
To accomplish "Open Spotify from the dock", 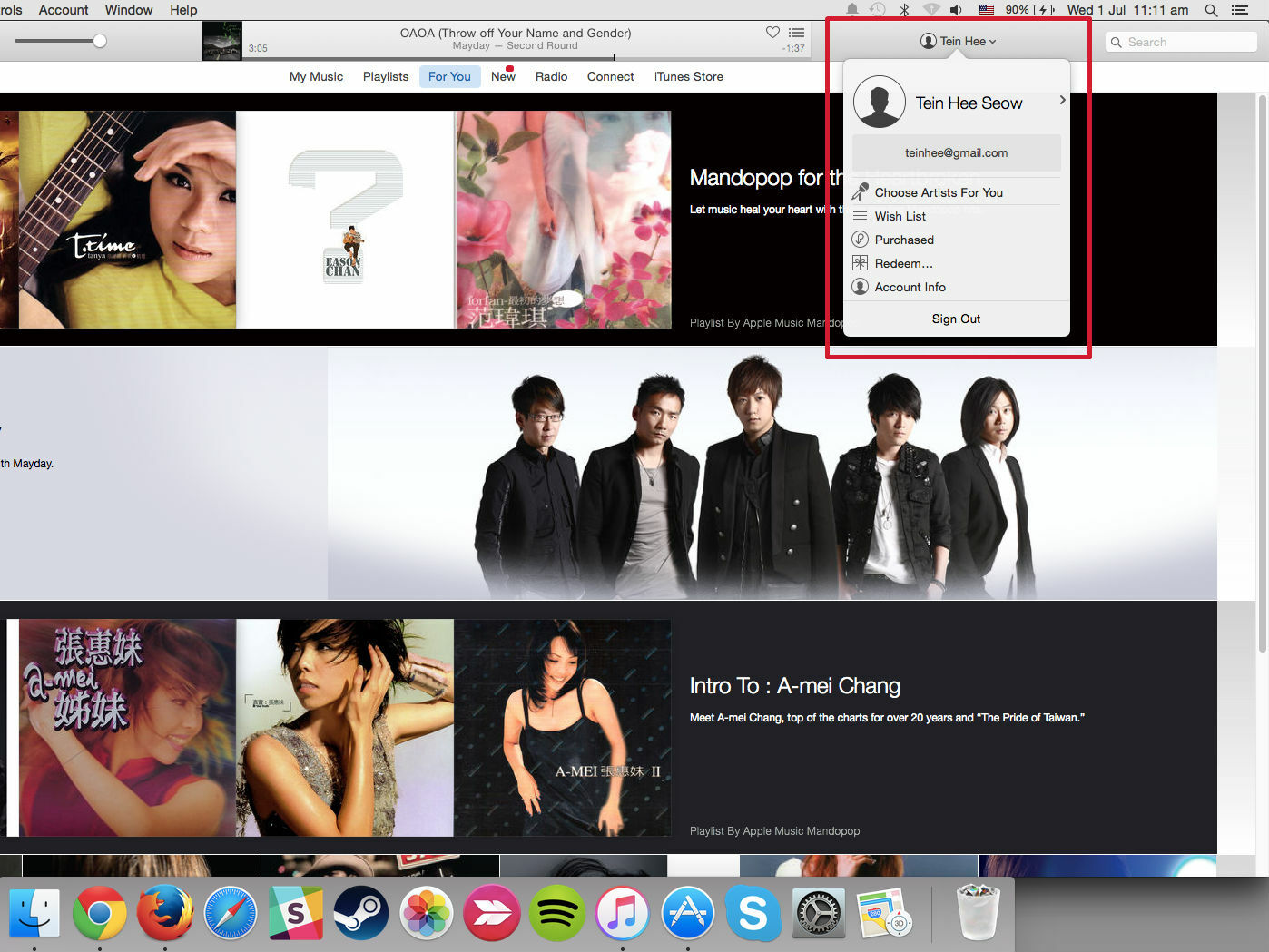I will (557, 913).
